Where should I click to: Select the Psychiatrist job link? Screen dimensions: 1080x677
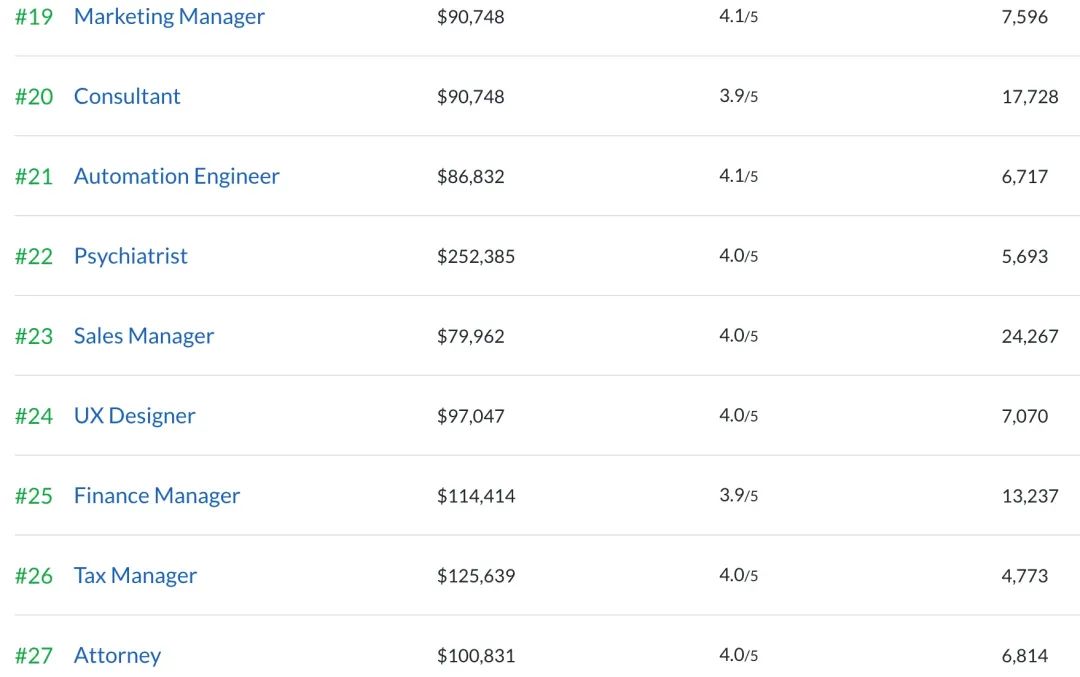tap(130, 256)
